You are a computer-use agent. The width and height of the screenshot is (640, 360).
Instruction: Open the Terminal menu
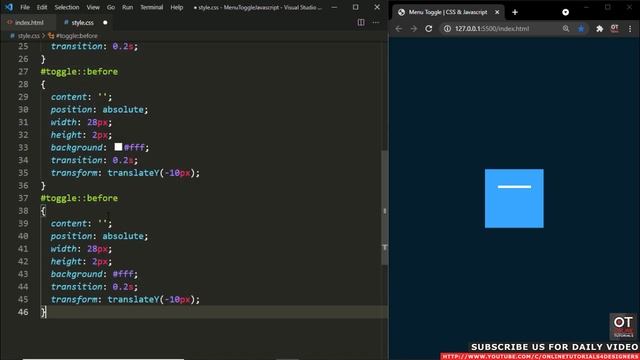click(151, 7)
